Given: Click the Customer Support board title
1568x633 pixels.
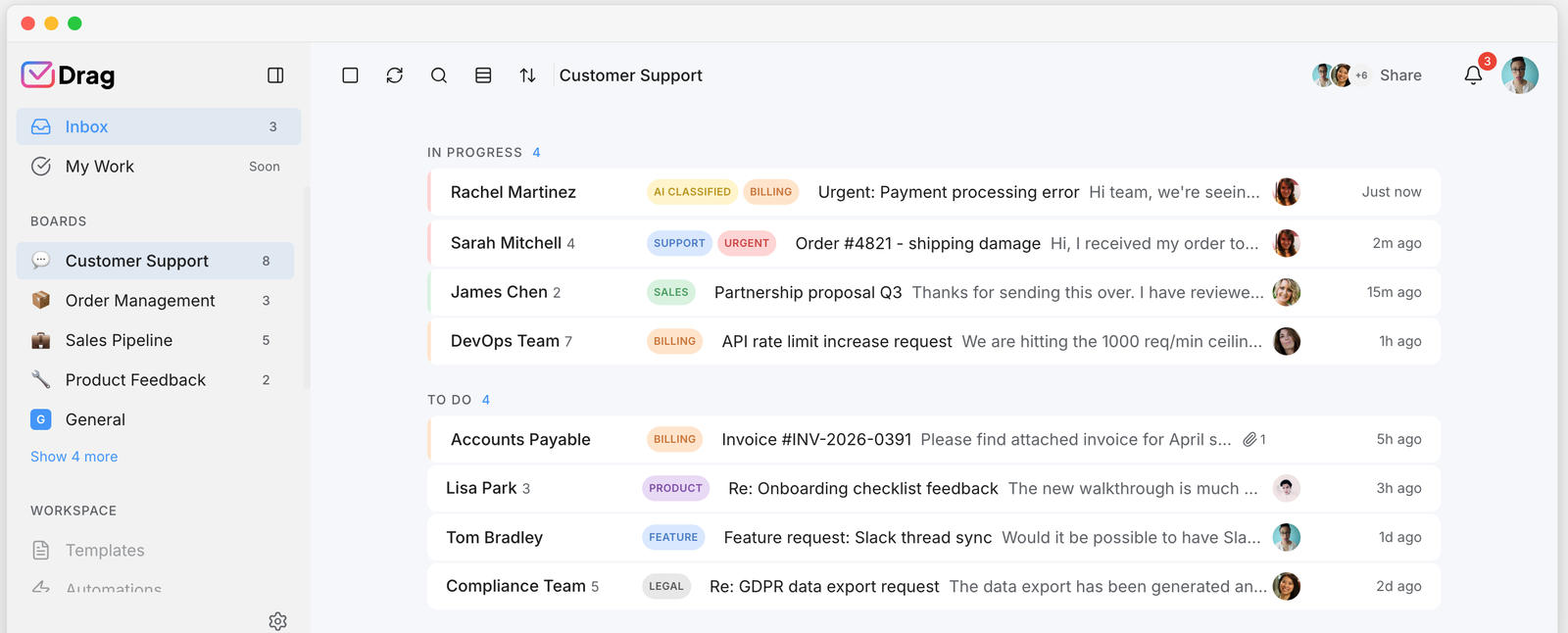Looking at the screenshot, I should [x=631, y=75].
